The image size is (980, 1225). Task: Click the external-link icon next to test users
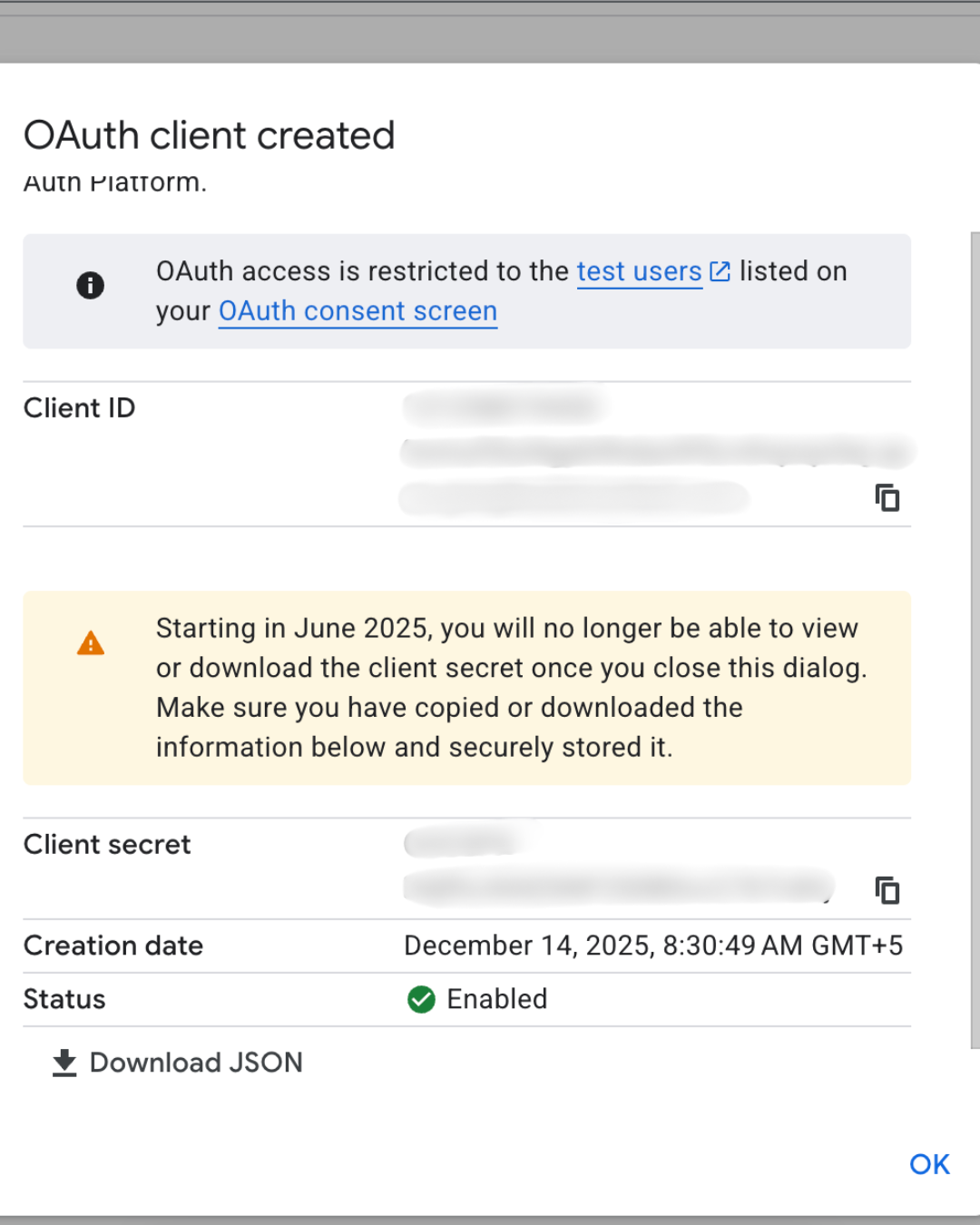pyautogui.click(x=719, y=270)
